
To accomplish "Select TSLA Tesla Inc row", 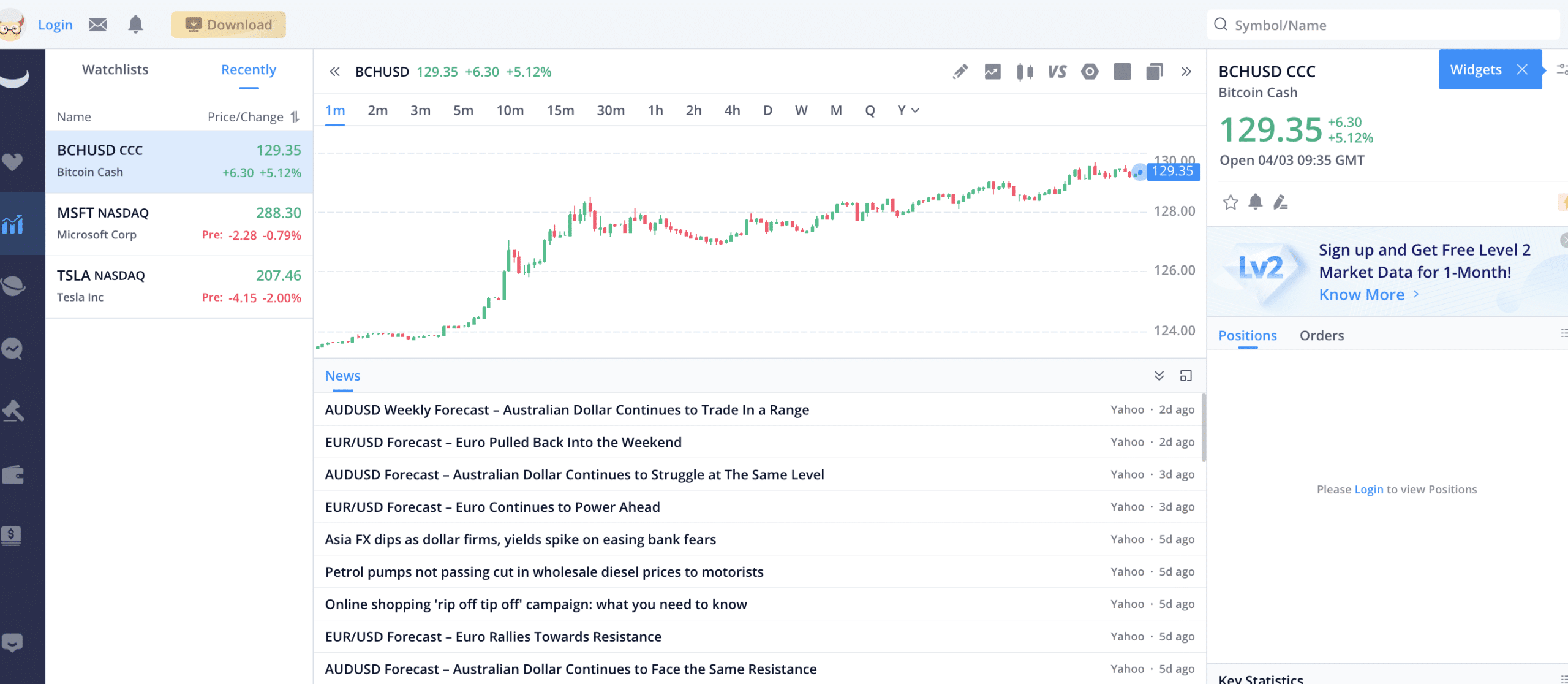I will pos(179,286).
